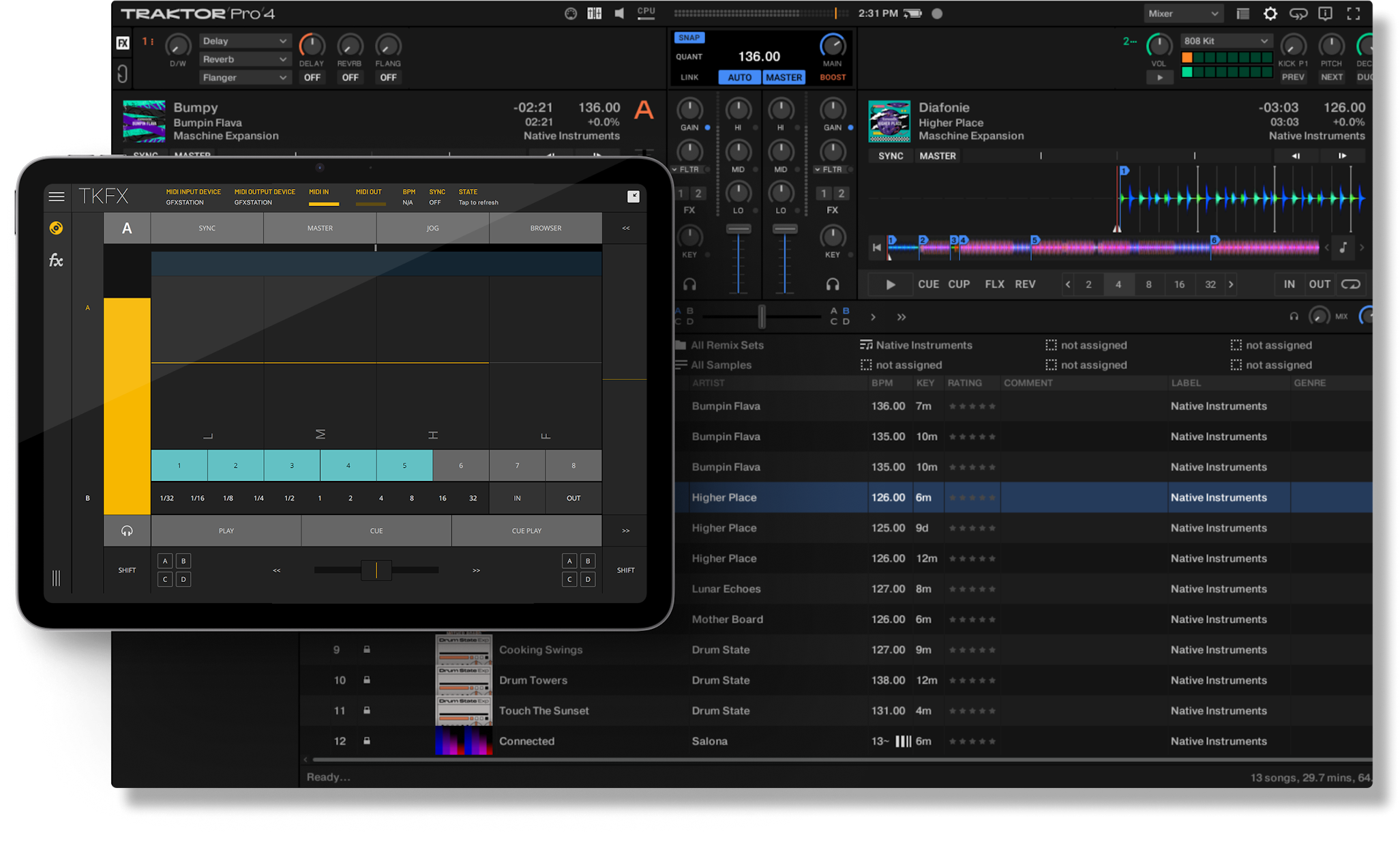Click the headphone cue icon in TKFX
Viewport: 1400px width, 848px height.
(x=127, y=531)
